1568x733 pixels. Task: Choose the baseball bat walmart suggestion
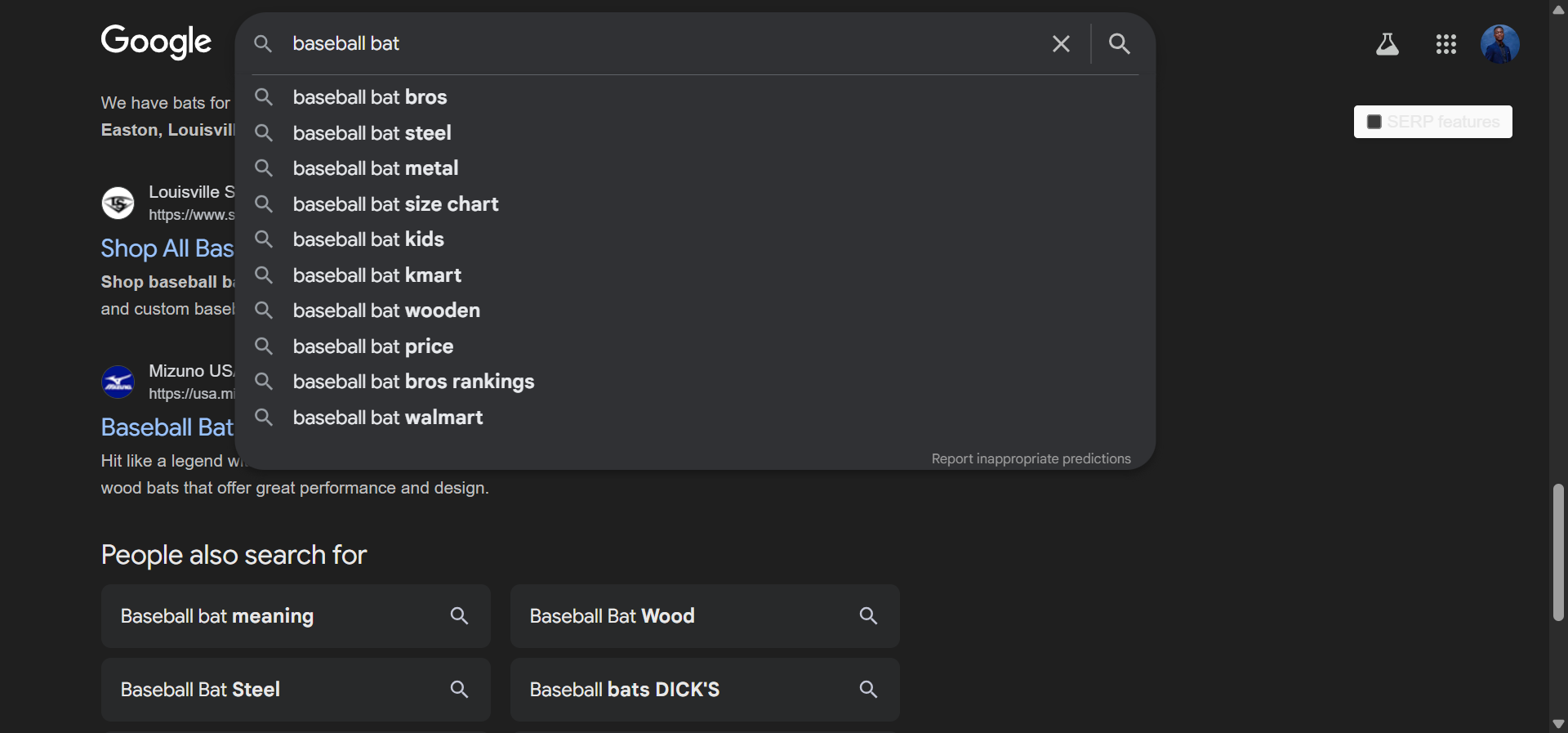[x=695, y=417]
